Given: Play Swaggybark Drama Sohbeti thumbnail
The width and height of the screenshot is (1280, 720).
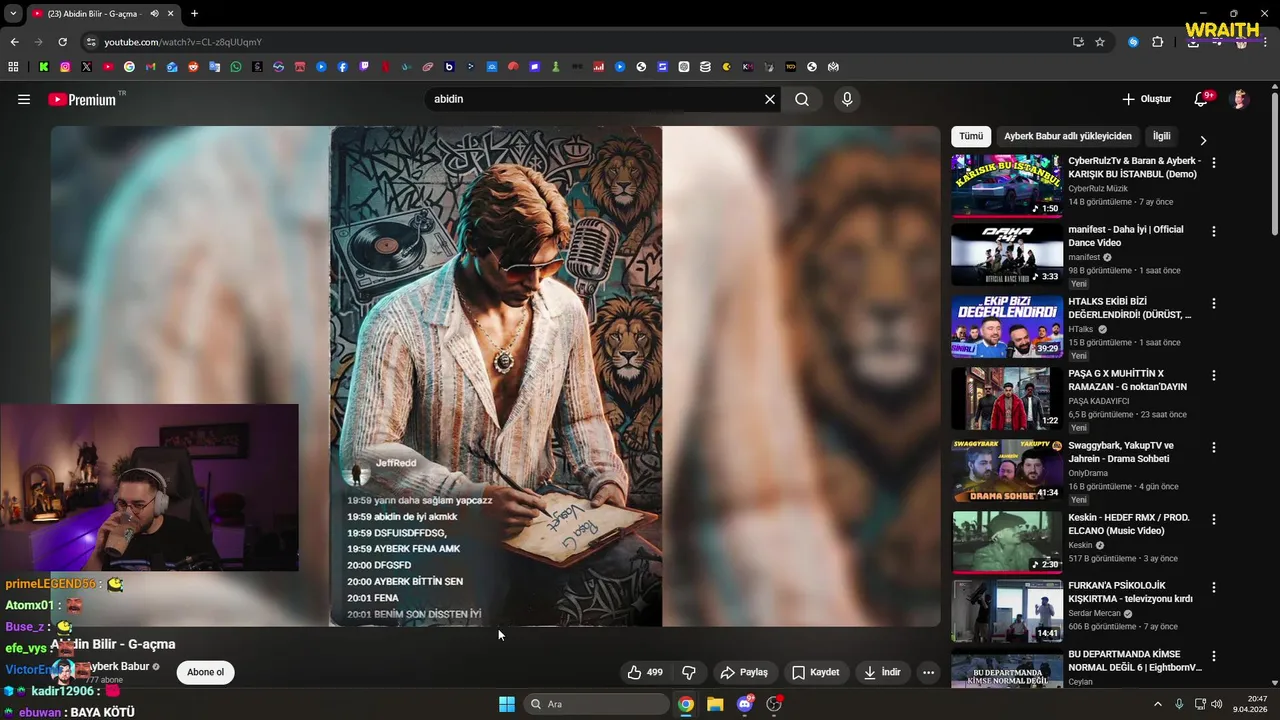Looking at the screenshot, I should (x=1007, y=471).
